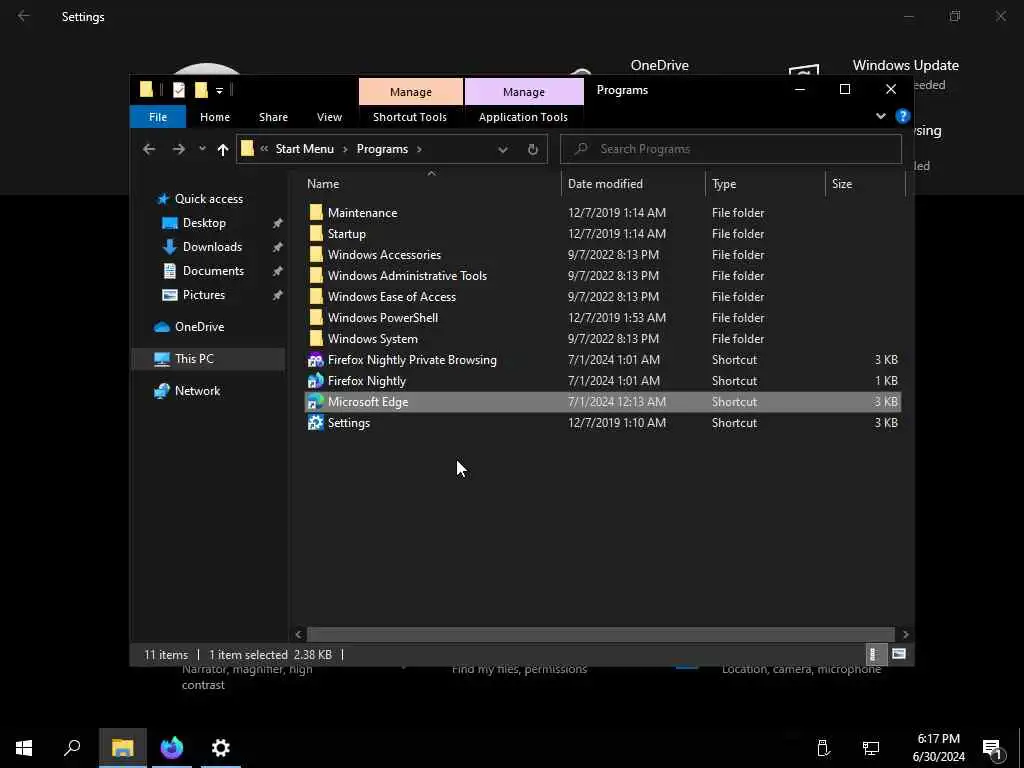Open Downloads in navigation pane

(212, 247)
